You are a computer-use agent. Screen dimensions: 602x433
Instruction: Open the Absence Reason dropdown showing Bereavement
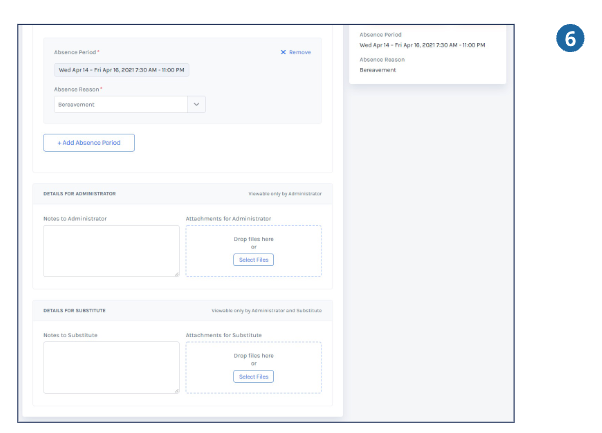tap(130, 104)
